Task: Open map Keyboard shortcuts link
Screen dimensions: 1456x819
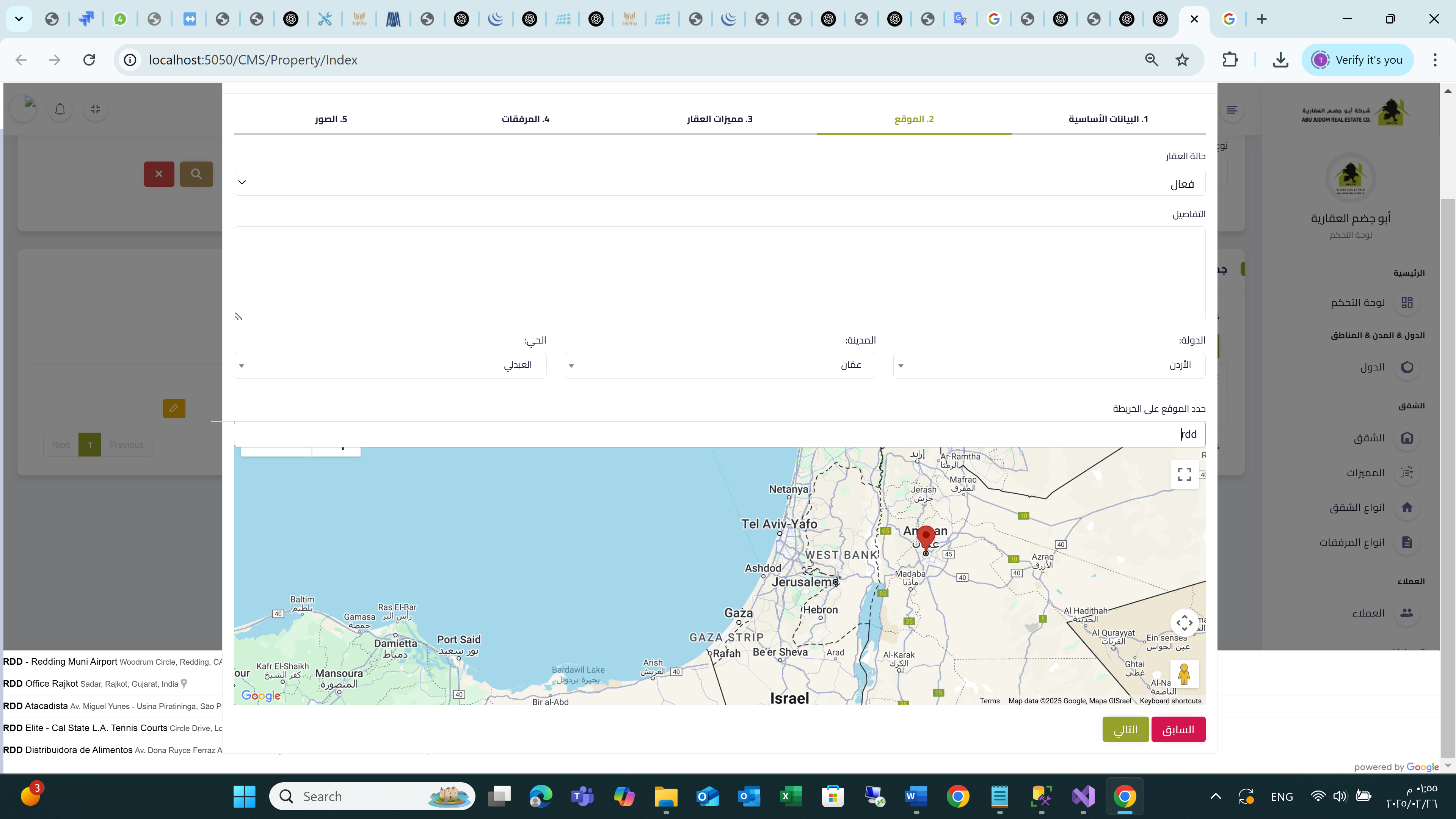Action: pyautogui.click(x=1170, y=701)
